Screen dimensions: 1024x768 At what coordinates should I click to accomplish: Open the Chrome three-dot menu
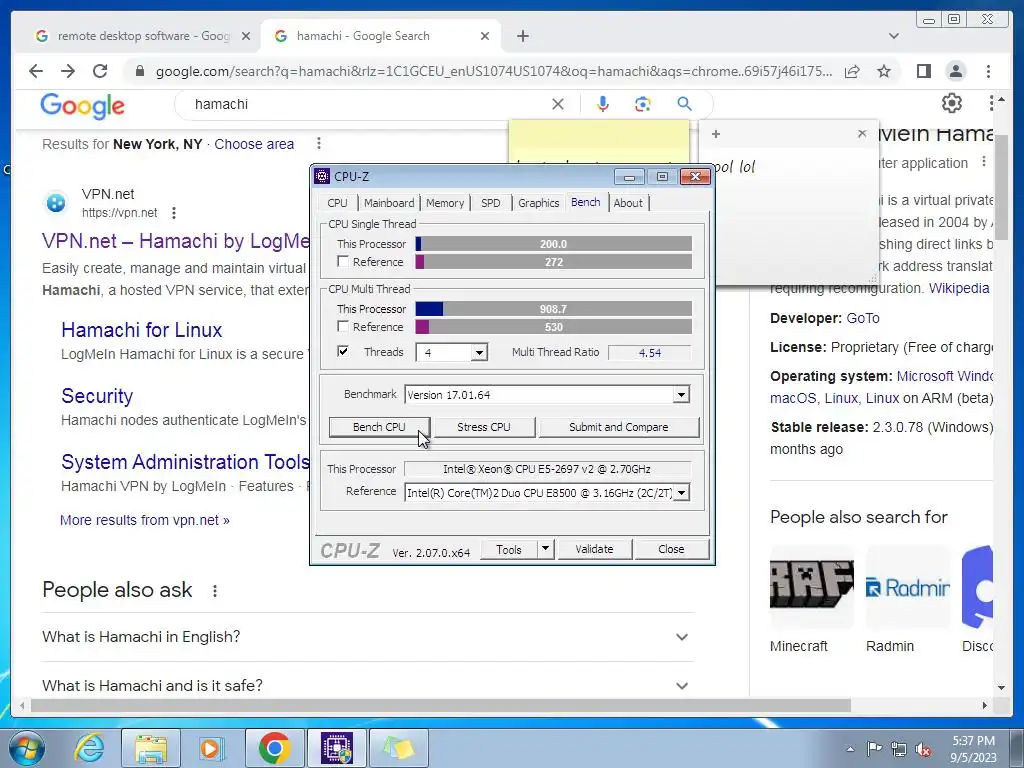tap(988, 71)
